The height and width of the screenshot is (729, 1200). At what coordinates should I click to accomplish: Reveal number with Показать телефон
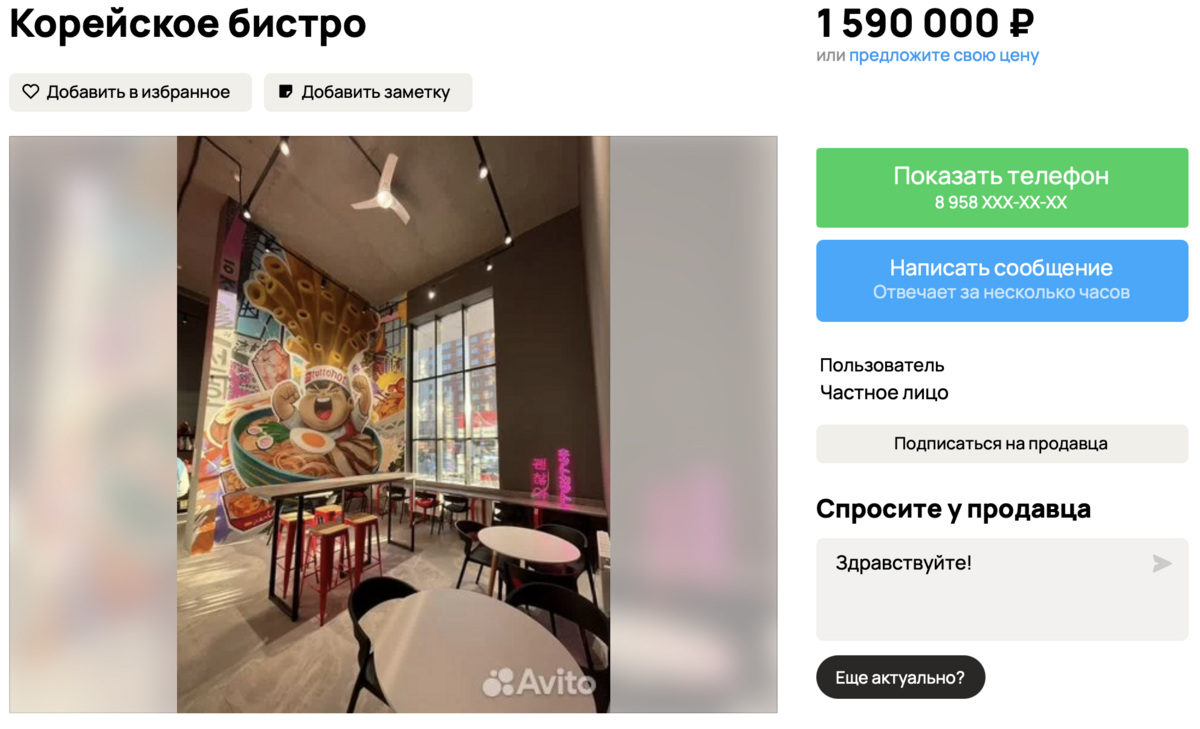pyautogui.click(x=1002, y=188)
